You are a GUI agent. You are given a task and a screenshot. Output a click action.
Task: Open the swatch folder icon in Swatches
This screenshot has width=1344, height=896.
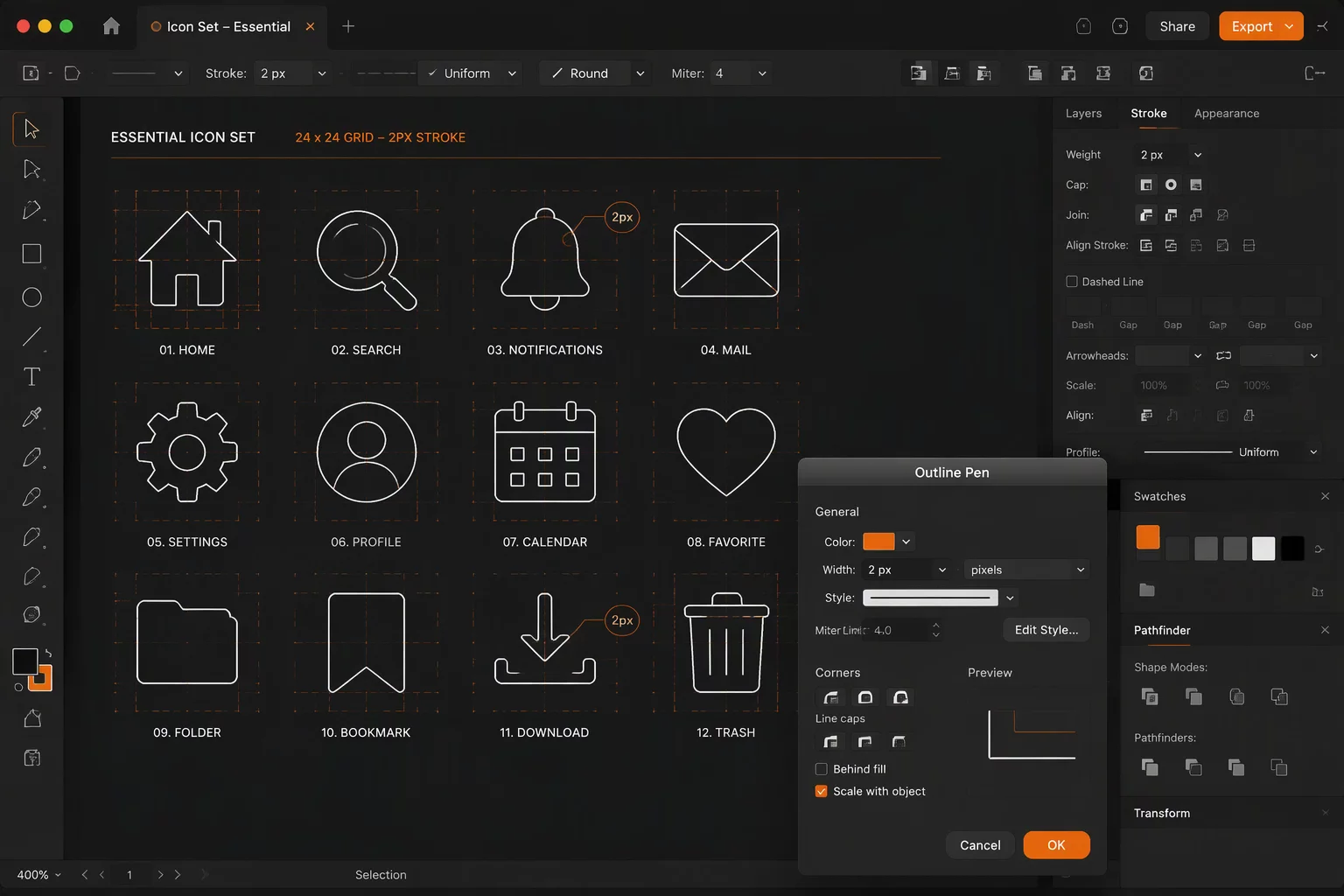tap(1147, 590)
